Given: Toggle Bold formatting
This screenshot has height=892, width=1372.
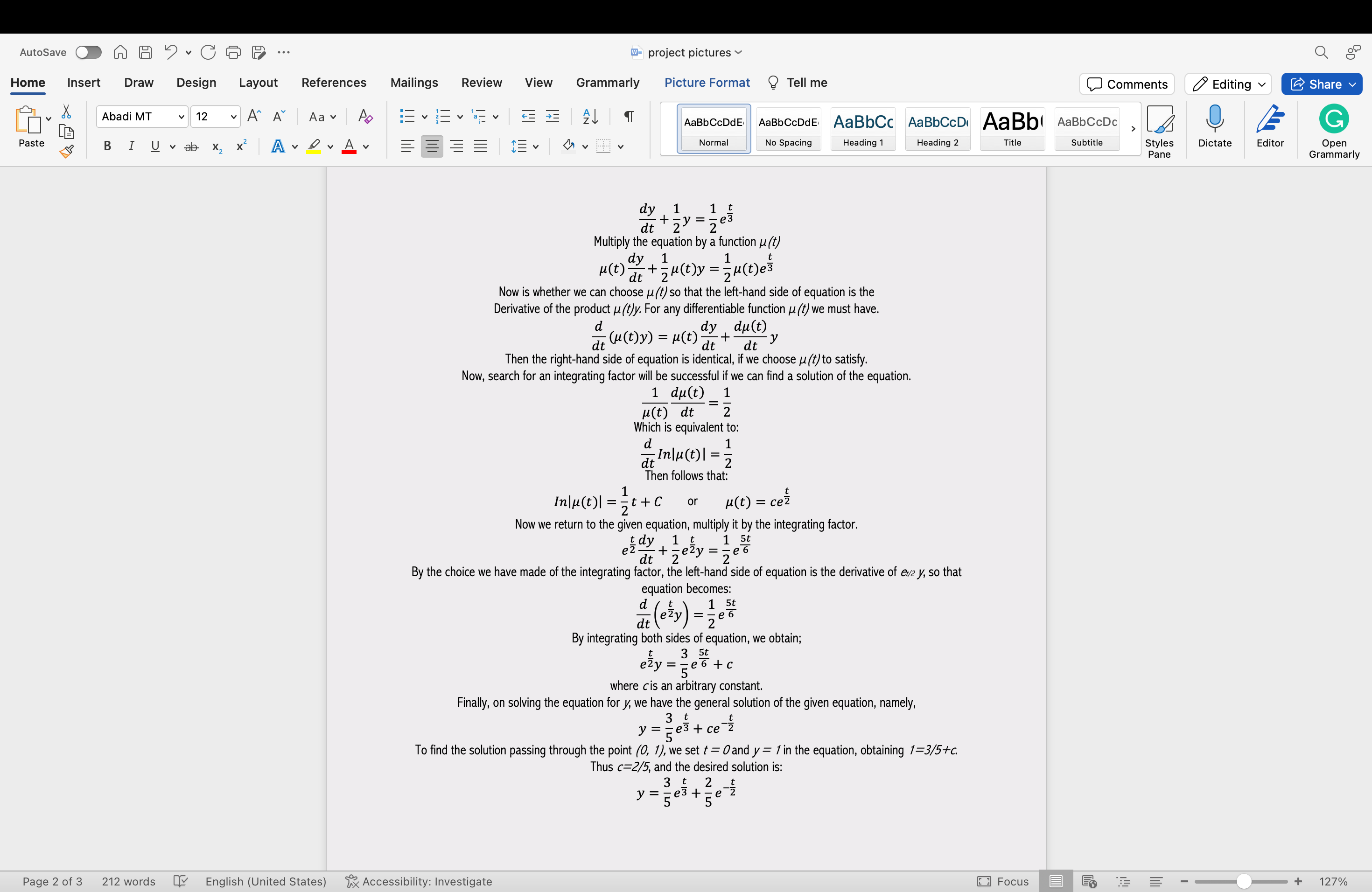Looking at the screenshot, I should tap(107, 146).
